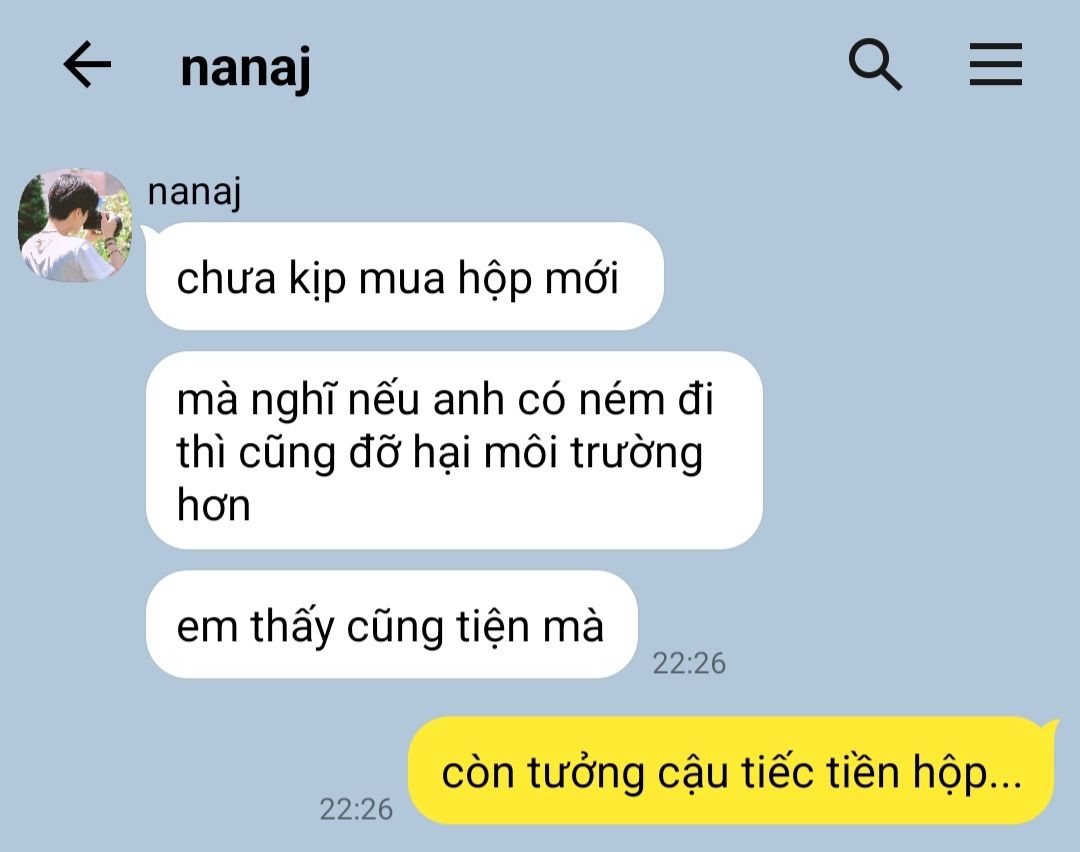Select the yellow message 'còn tưởng cậu tiếc tiền hộp...'
Screen dimensions: 1080x852
(731, 771)
